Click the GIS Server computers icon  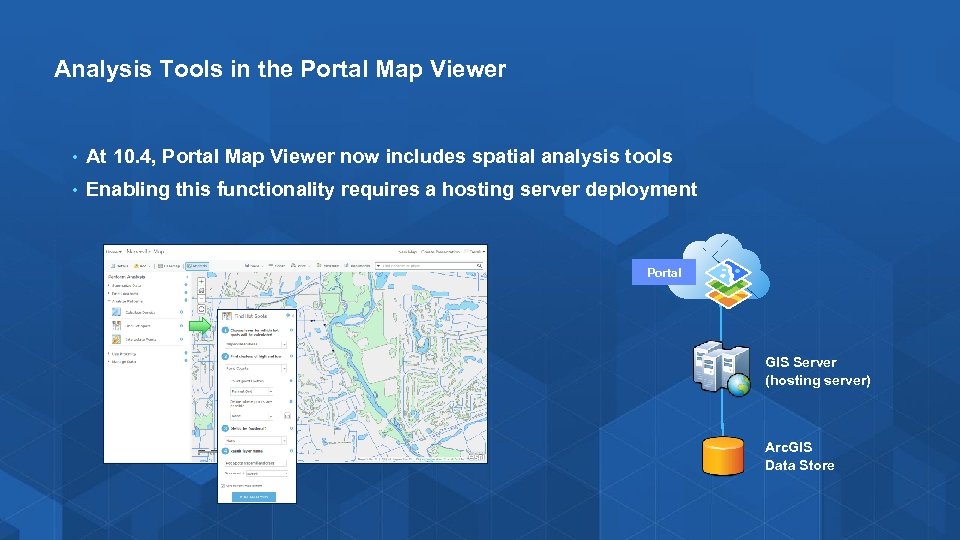pos(721,368)
